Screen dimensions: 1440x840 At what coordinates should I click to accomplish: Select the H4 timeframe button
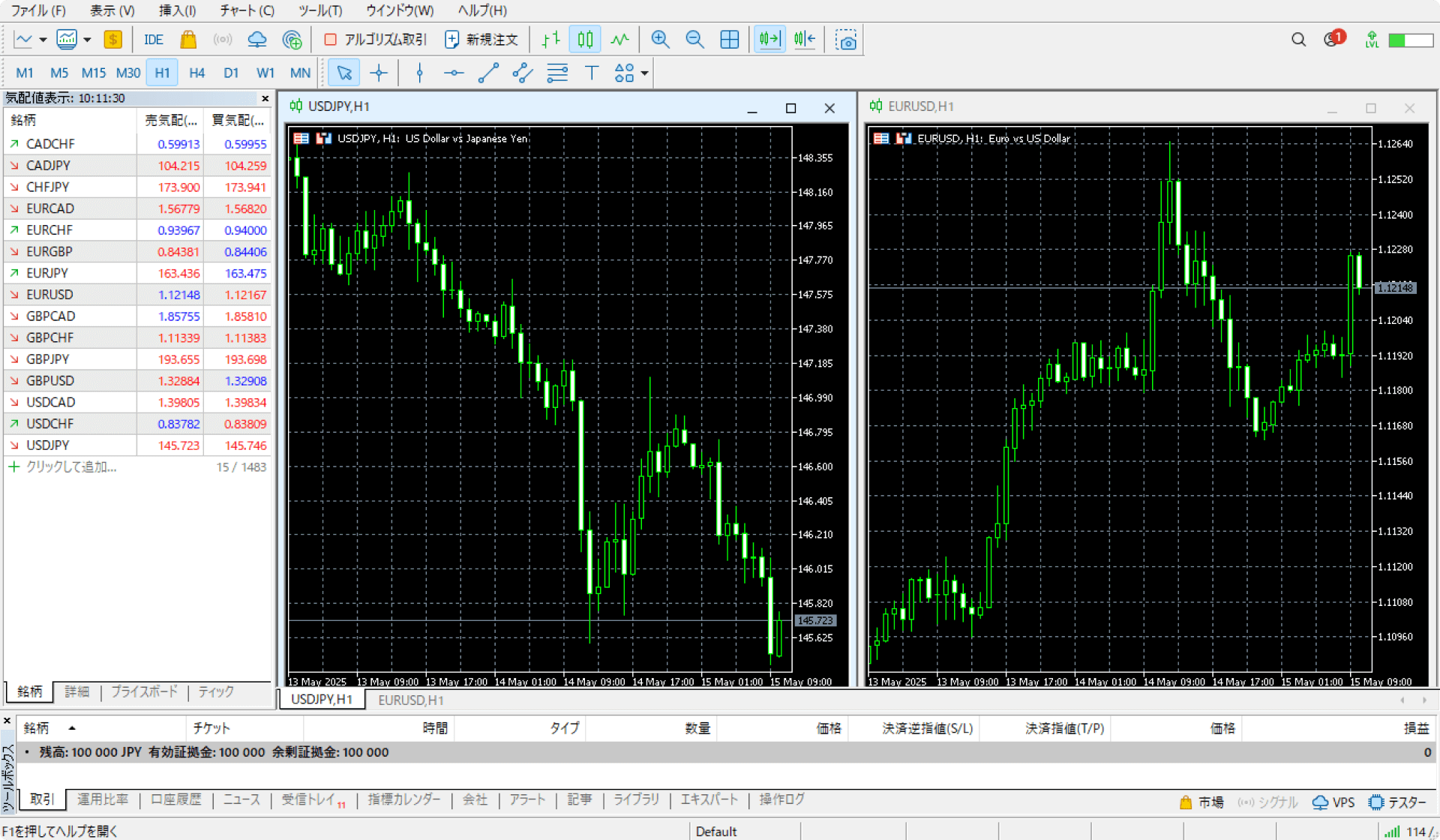pos(196,73)
